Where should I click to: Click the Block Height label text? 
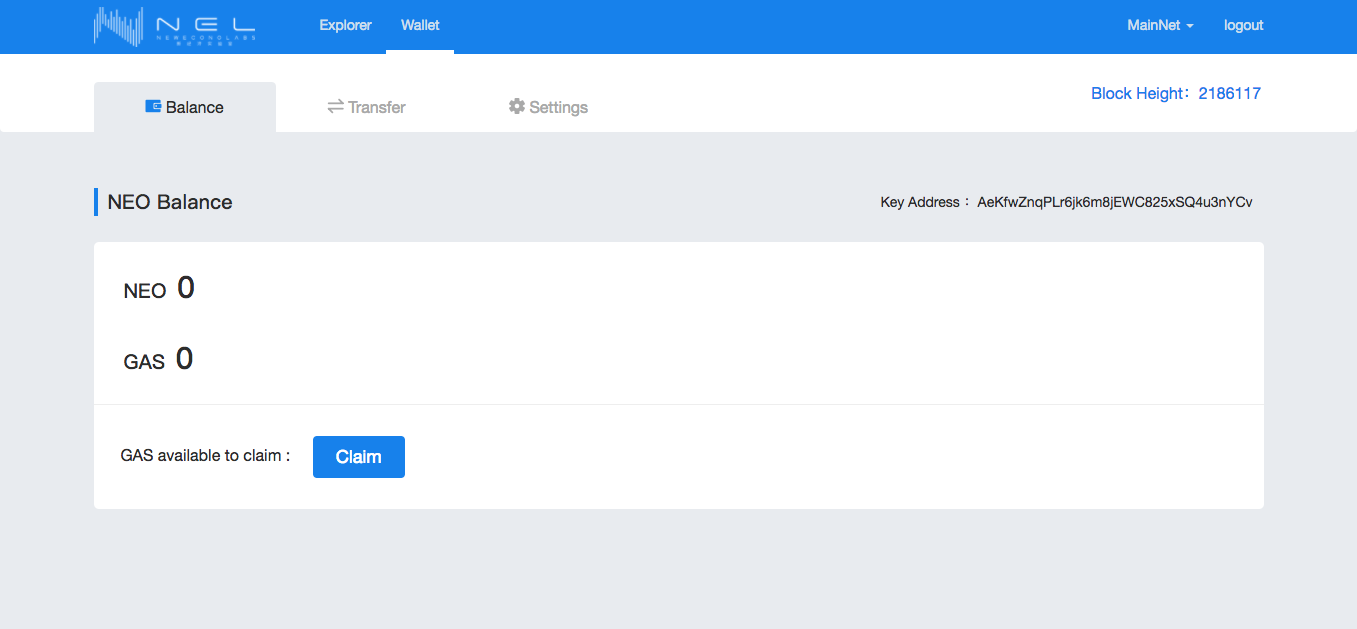[x=1137, y=93]
